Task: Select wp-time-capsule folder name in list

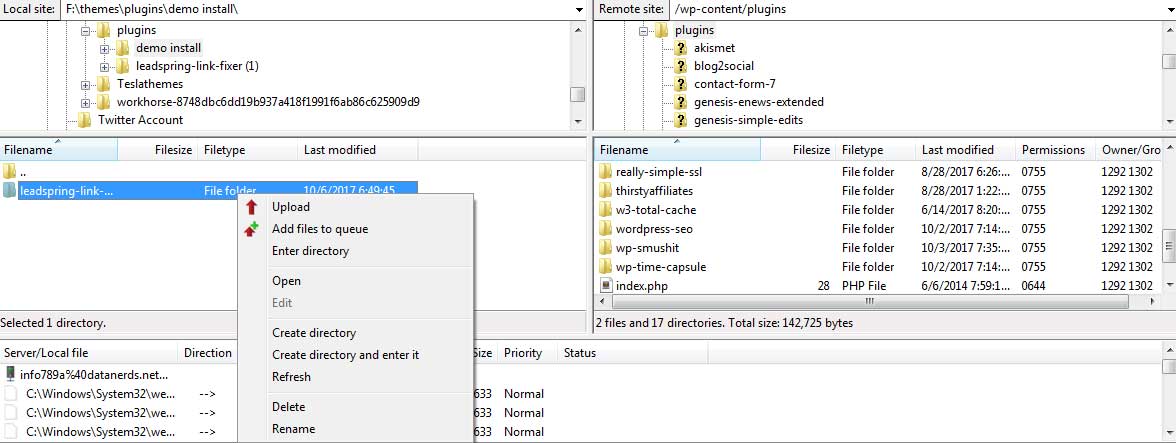Action: coord(661,267)
